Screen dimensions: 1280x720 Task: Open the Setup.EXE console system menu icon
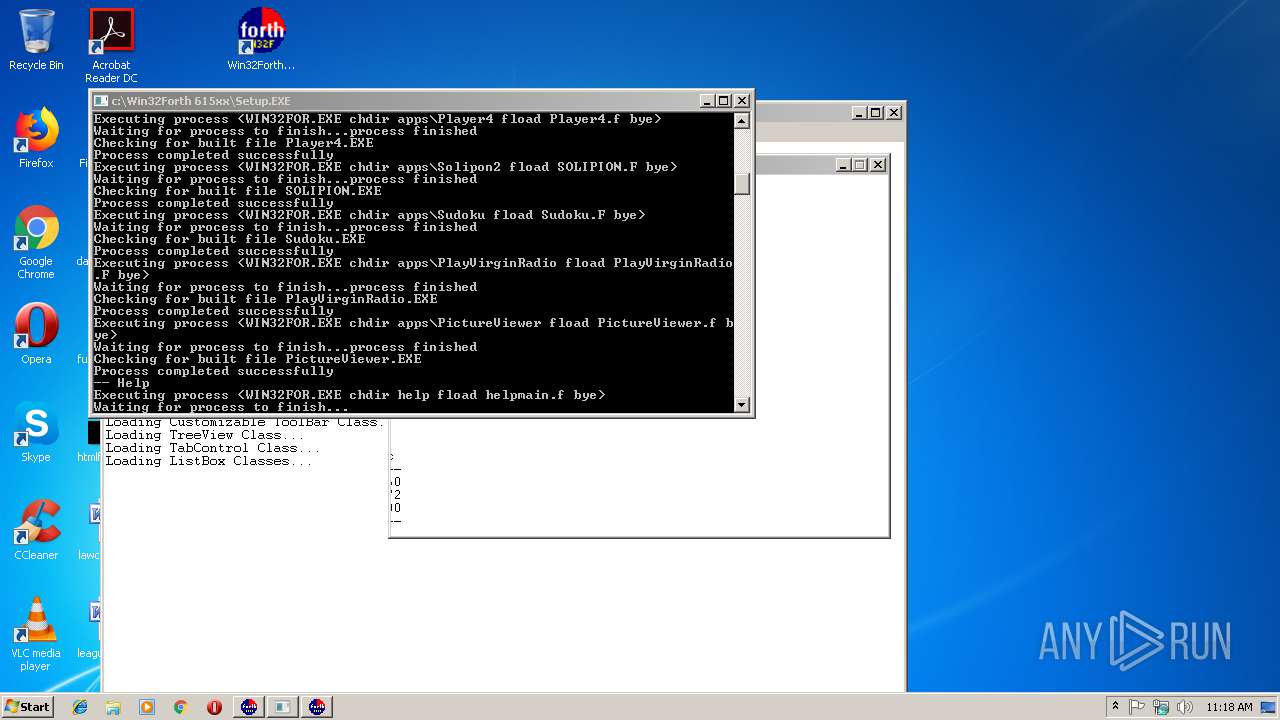pyautogui.click(x=101, y=101)
